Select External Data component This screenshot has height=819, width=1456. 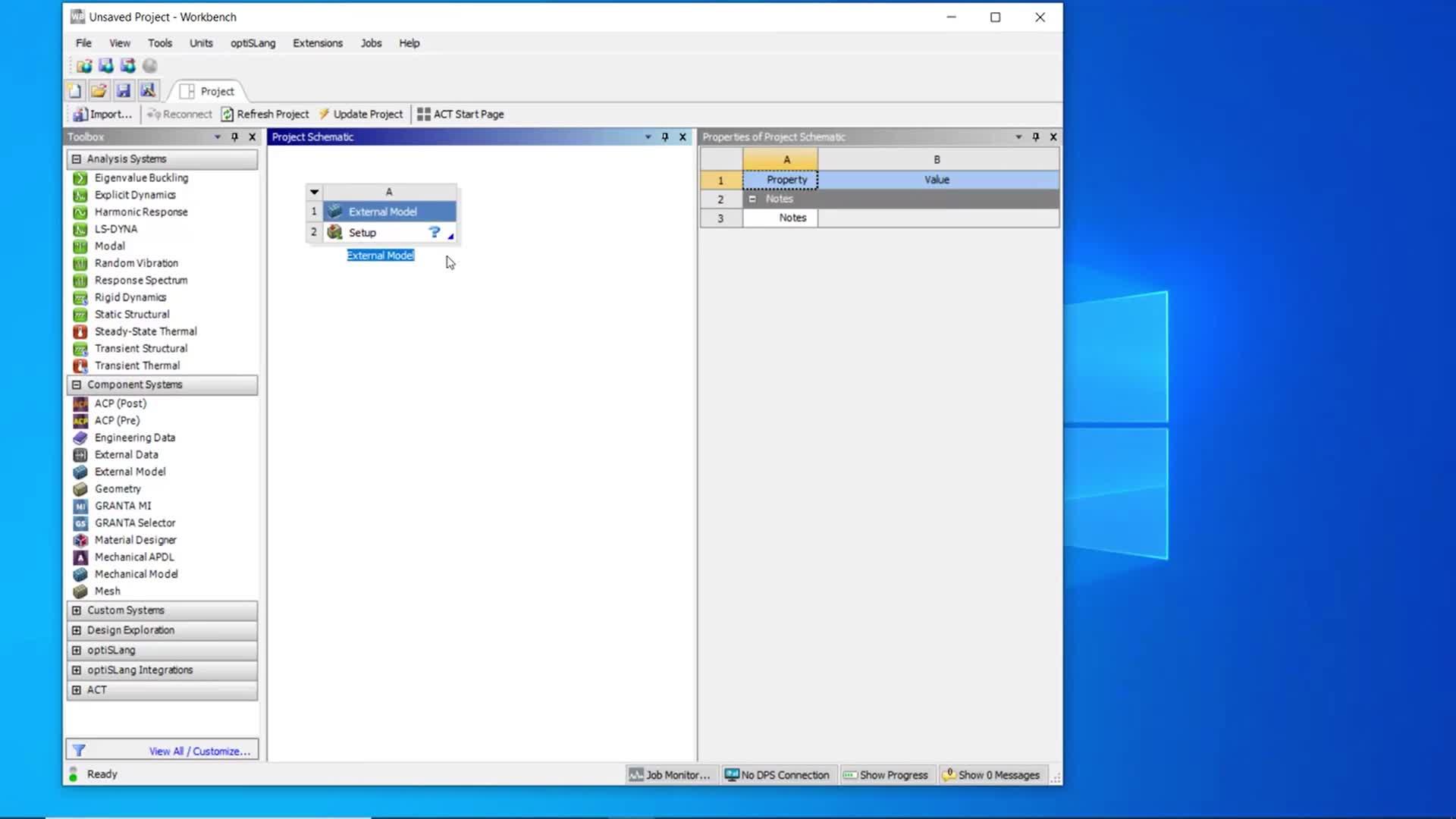pos(126,455)
